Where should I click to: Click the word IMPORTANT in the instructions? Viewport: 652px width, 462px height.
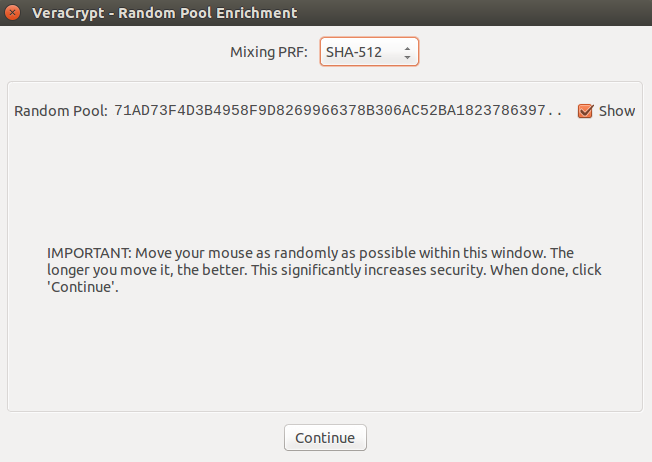89,253
